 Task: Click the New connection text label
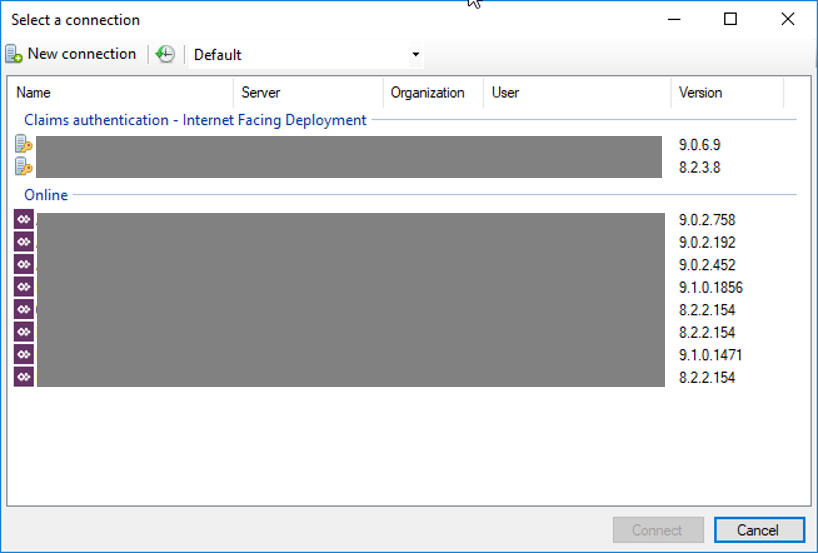click(82, 54)
